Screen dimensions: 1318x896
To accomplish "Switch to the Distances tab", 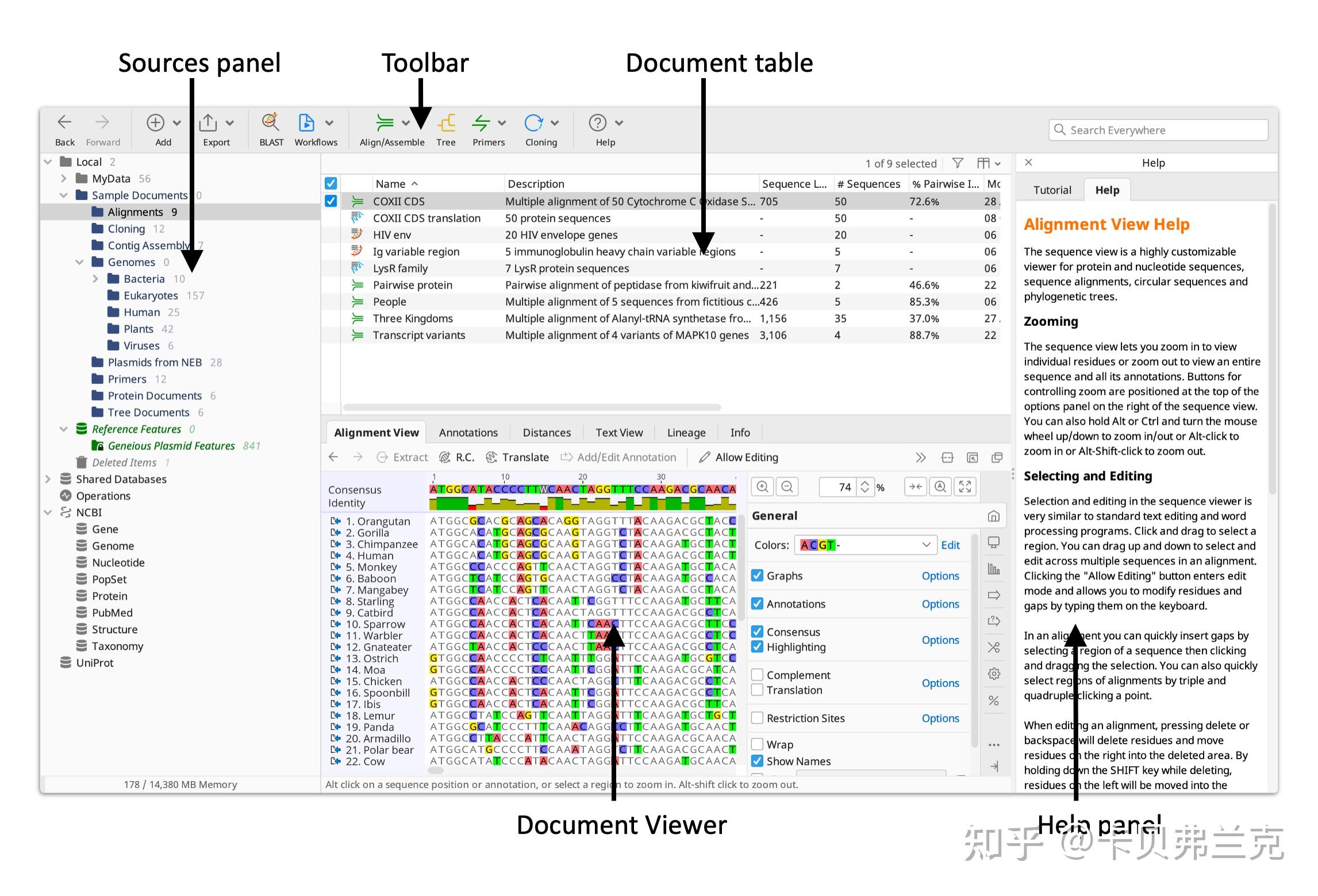I will coord(546,433).
